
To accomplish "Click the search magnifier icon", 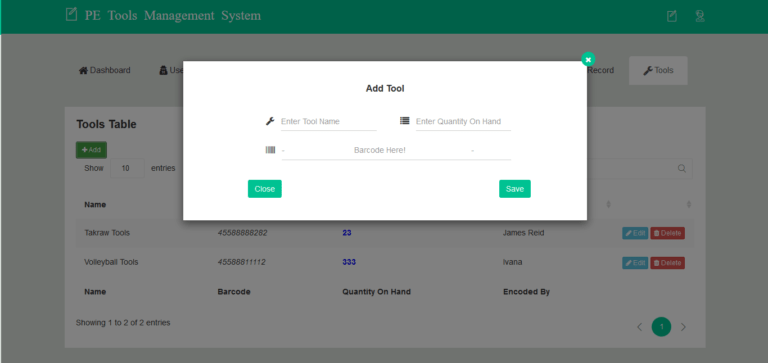I will [x=681, y=168].
